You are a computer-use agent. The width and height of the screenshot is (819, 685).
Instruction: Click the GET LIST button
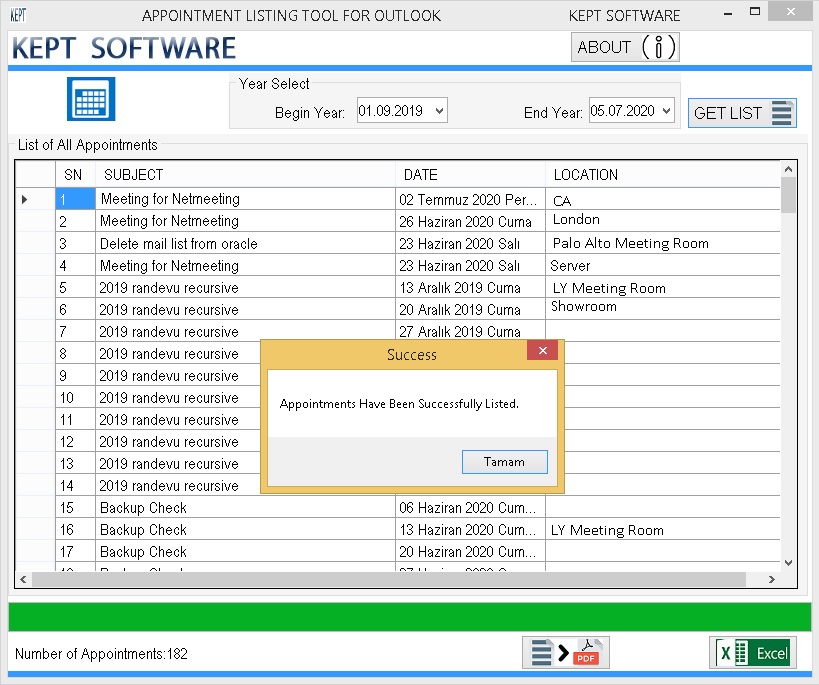tap(742, 113)
